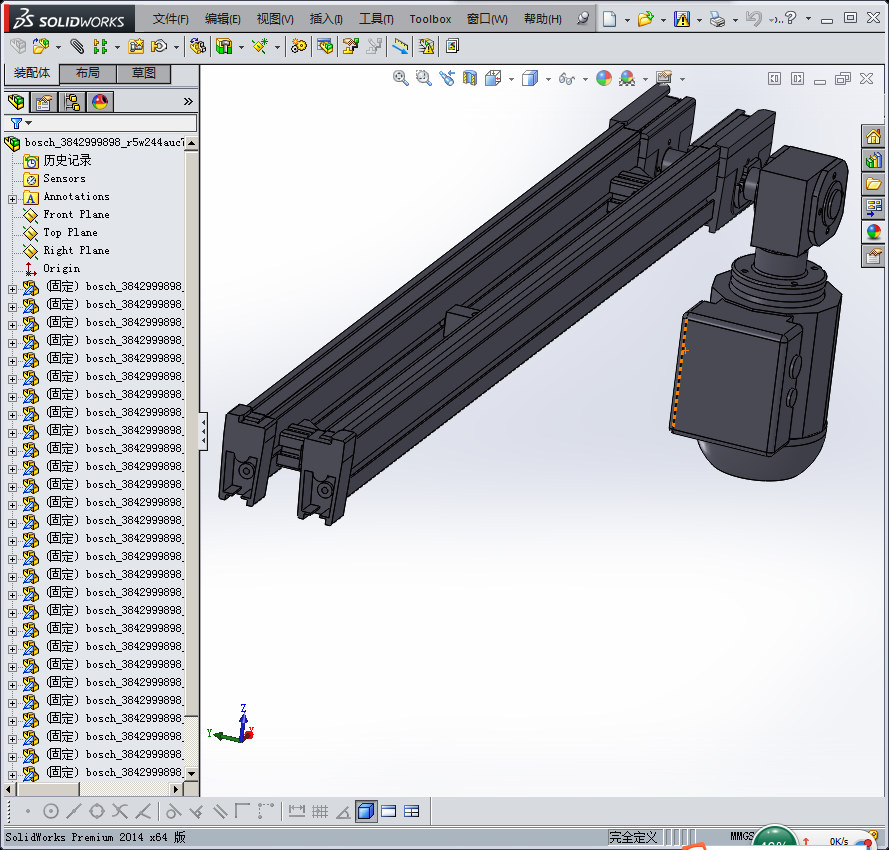Open the Toolbox menu

[x=430, y=19]
